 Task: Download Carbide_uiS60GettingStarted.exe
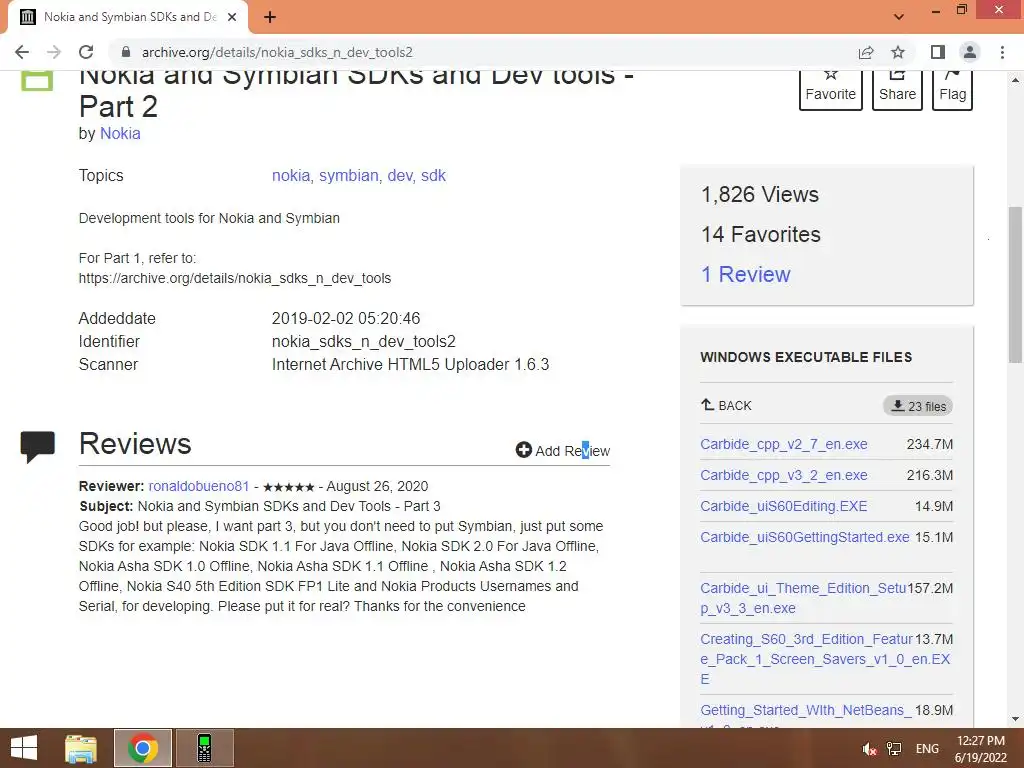[x=805, y=537]
